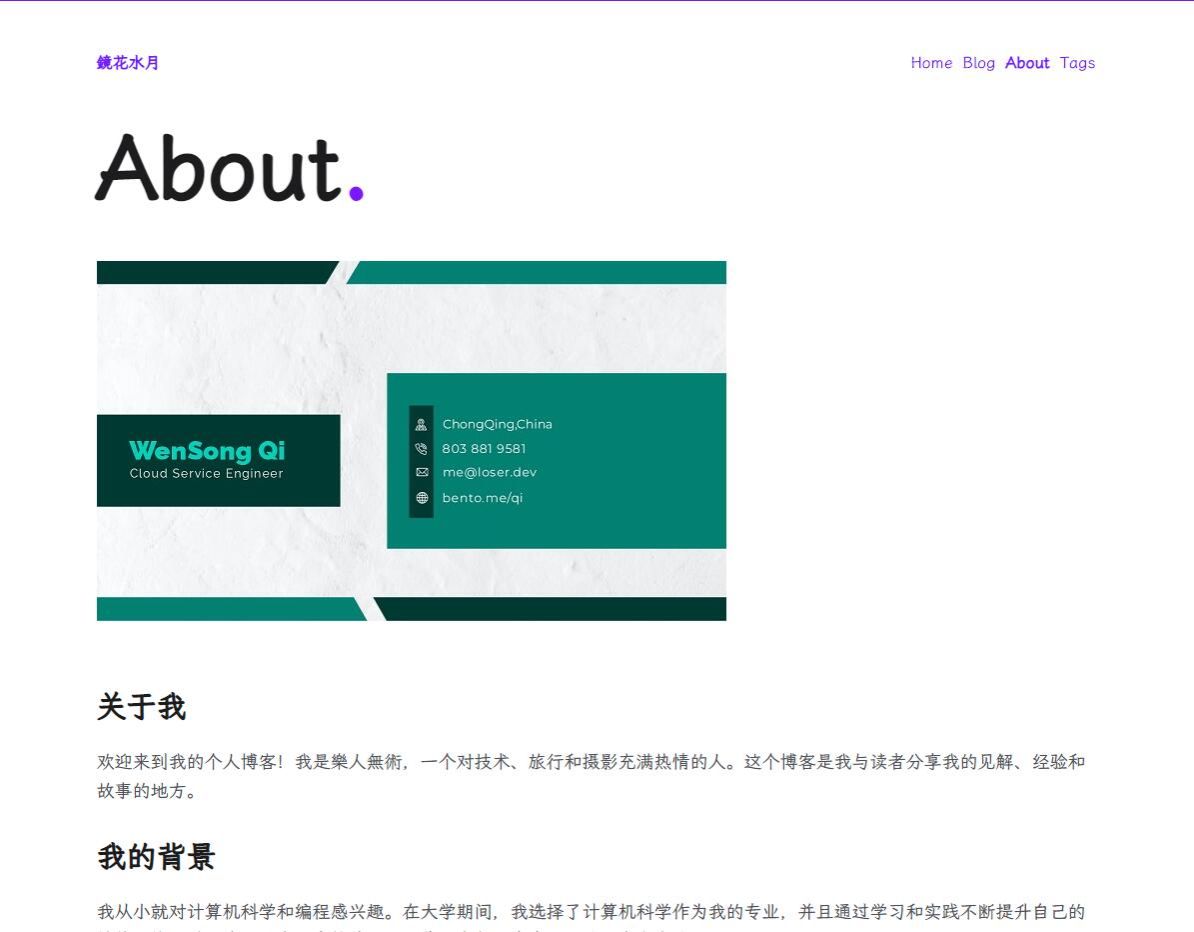1194x932 pixels.
Task: Open the Home page from navigation
Action: (x=931, y=63)
